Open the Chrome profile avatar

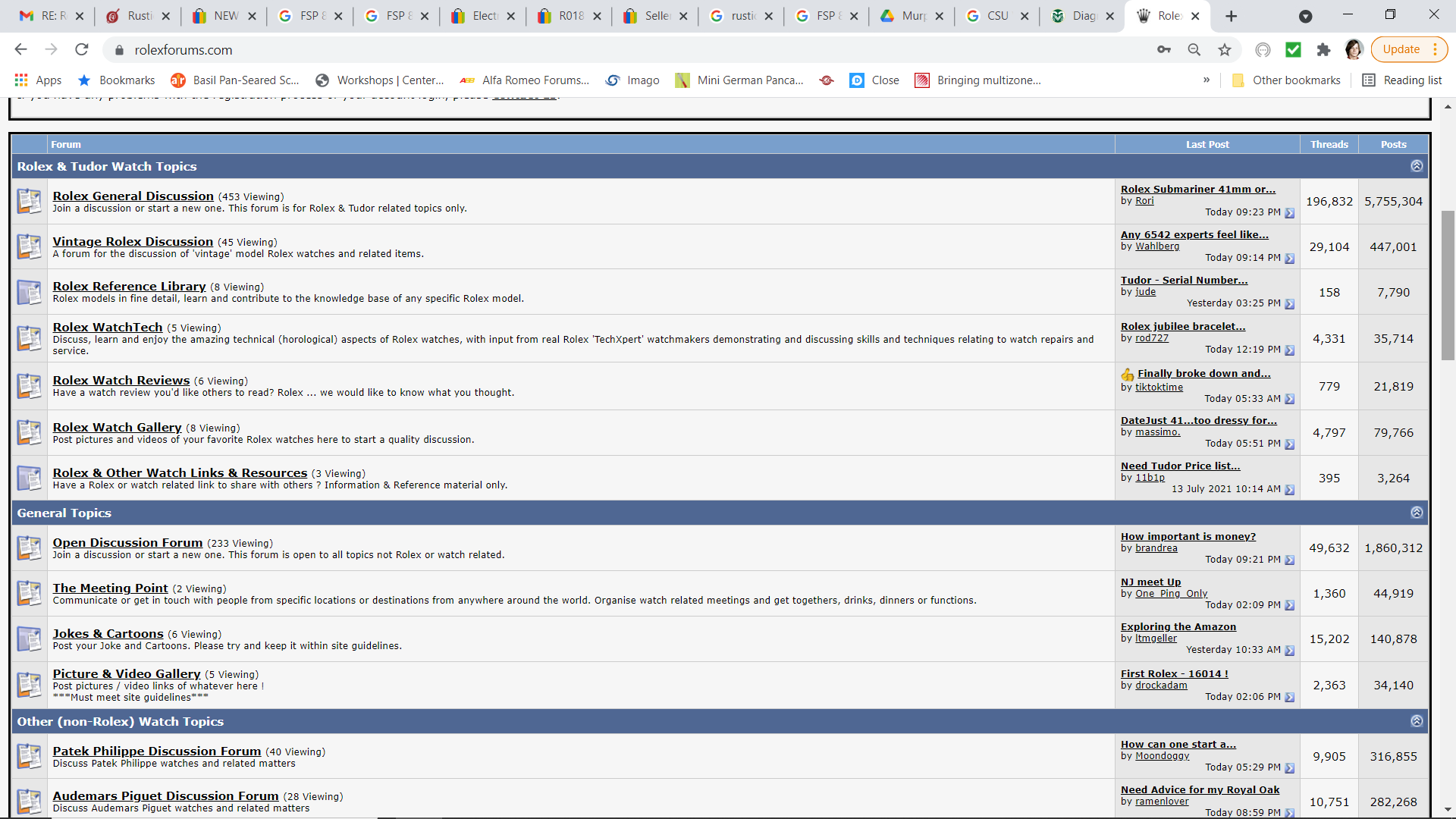[x=1354, y=49]
